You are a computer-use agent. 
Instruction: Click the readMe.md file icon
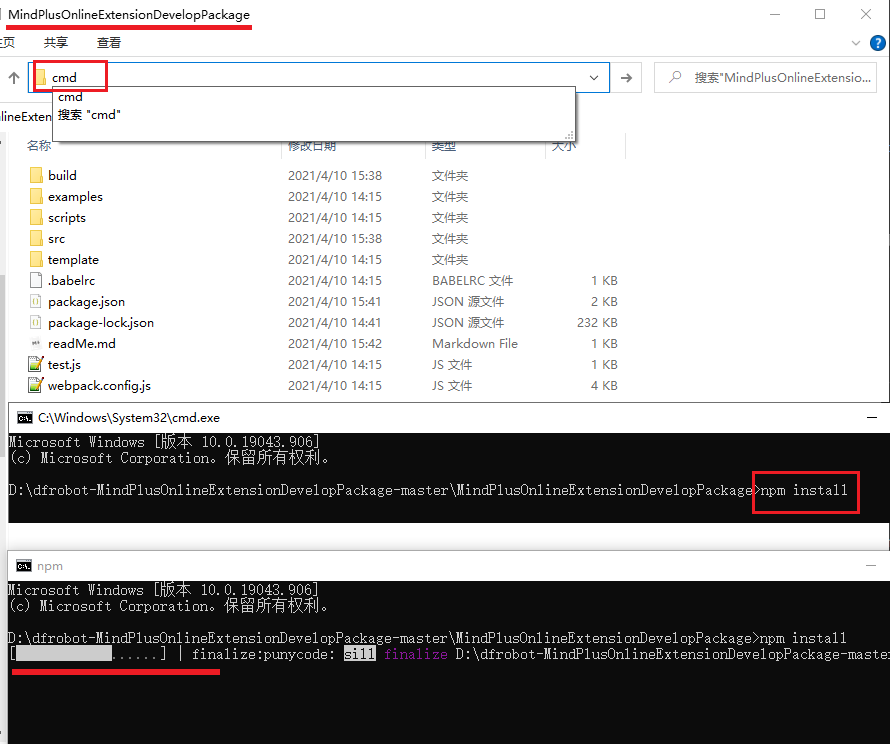coord(36,343)
